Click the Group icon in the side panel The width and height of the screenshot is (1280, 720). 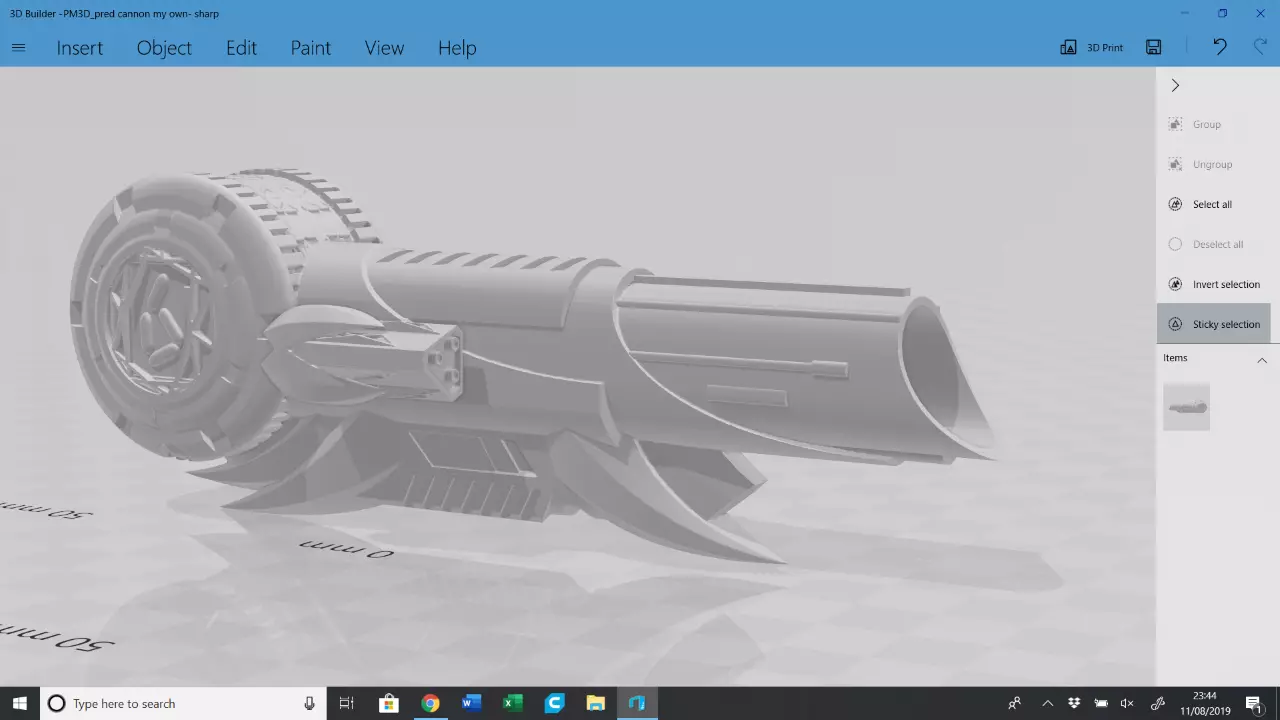coord(1175,124)
